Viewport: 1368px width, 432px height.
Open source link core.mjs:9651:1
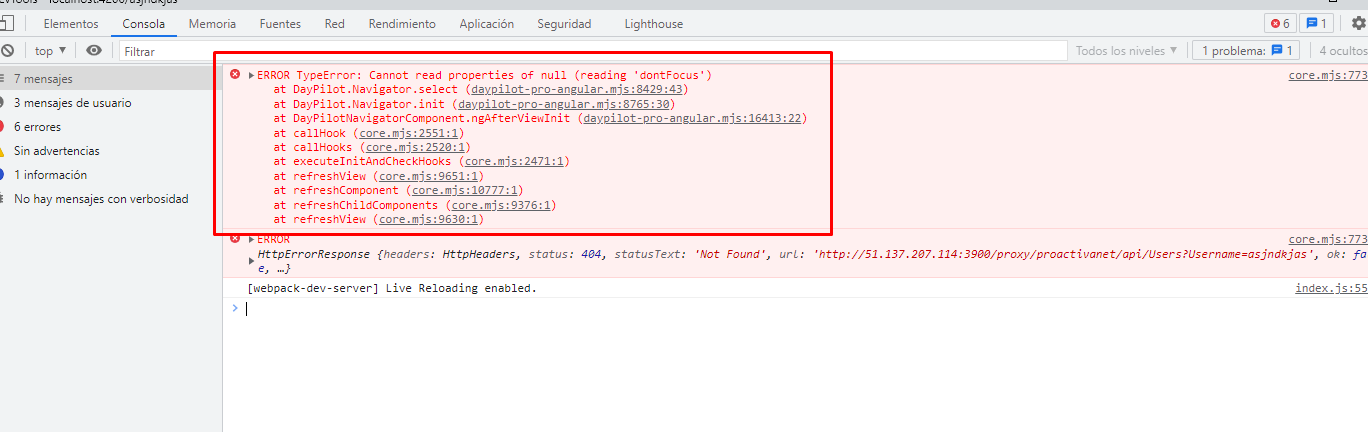pos(428,176)
